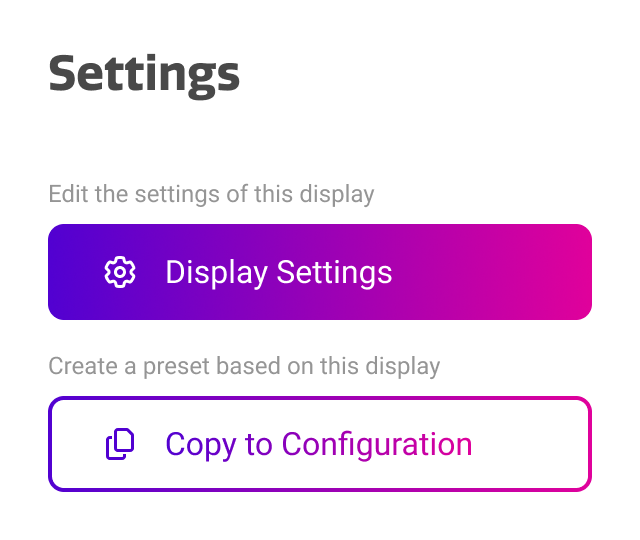The height and width of the screenshot is (540, 640).
Task: Click the bold Settings title text
Action: tap(144, 74)
